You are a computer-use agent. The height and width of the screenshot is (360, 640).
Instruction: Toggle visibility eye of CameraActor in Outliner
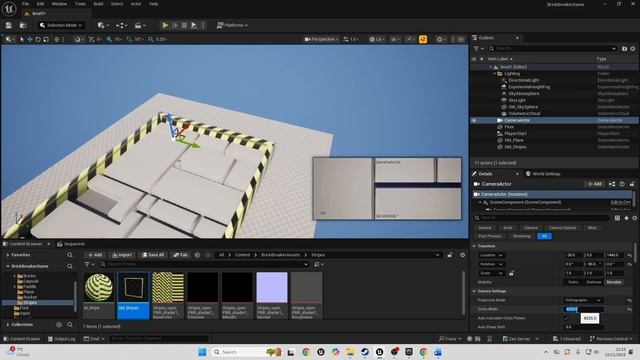point(474,120)
